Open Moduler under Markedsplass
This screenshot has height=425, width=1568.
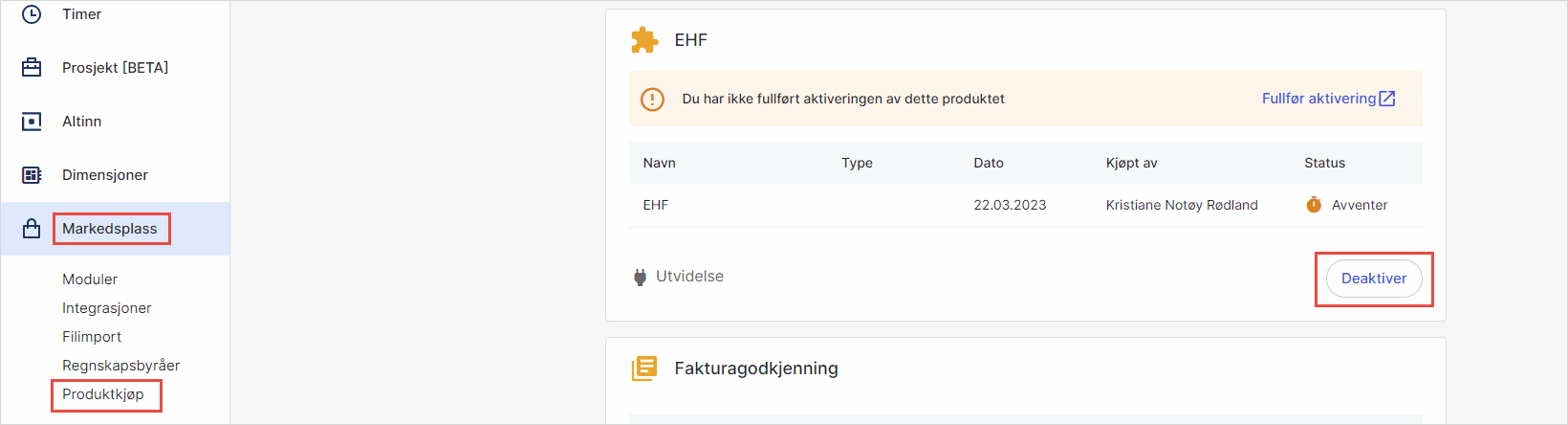pos(90,280)
